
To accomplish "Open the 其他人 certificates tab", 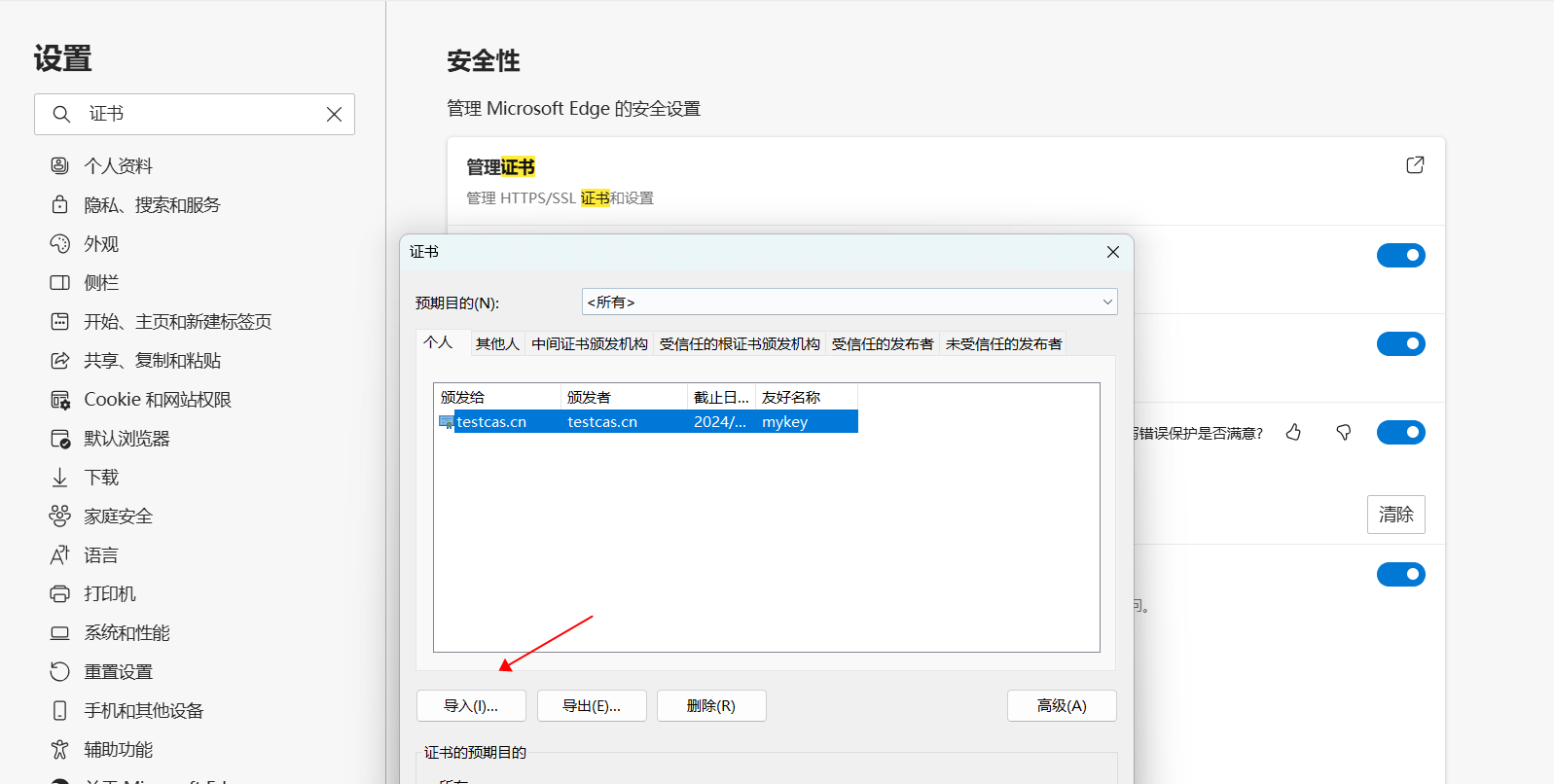I will coord(497,344).
